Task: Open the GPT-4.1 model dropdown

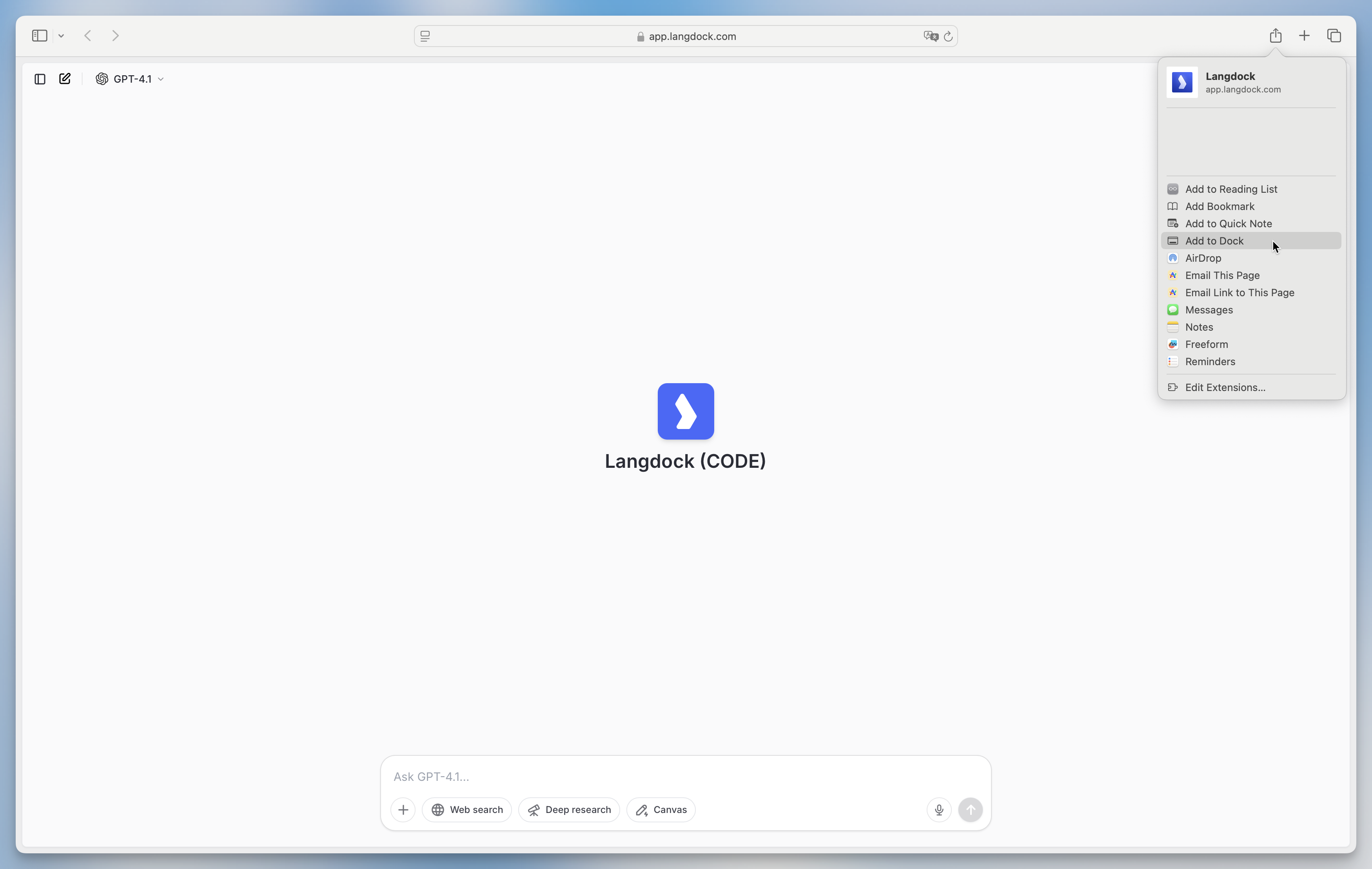Action: click(130, 79)
